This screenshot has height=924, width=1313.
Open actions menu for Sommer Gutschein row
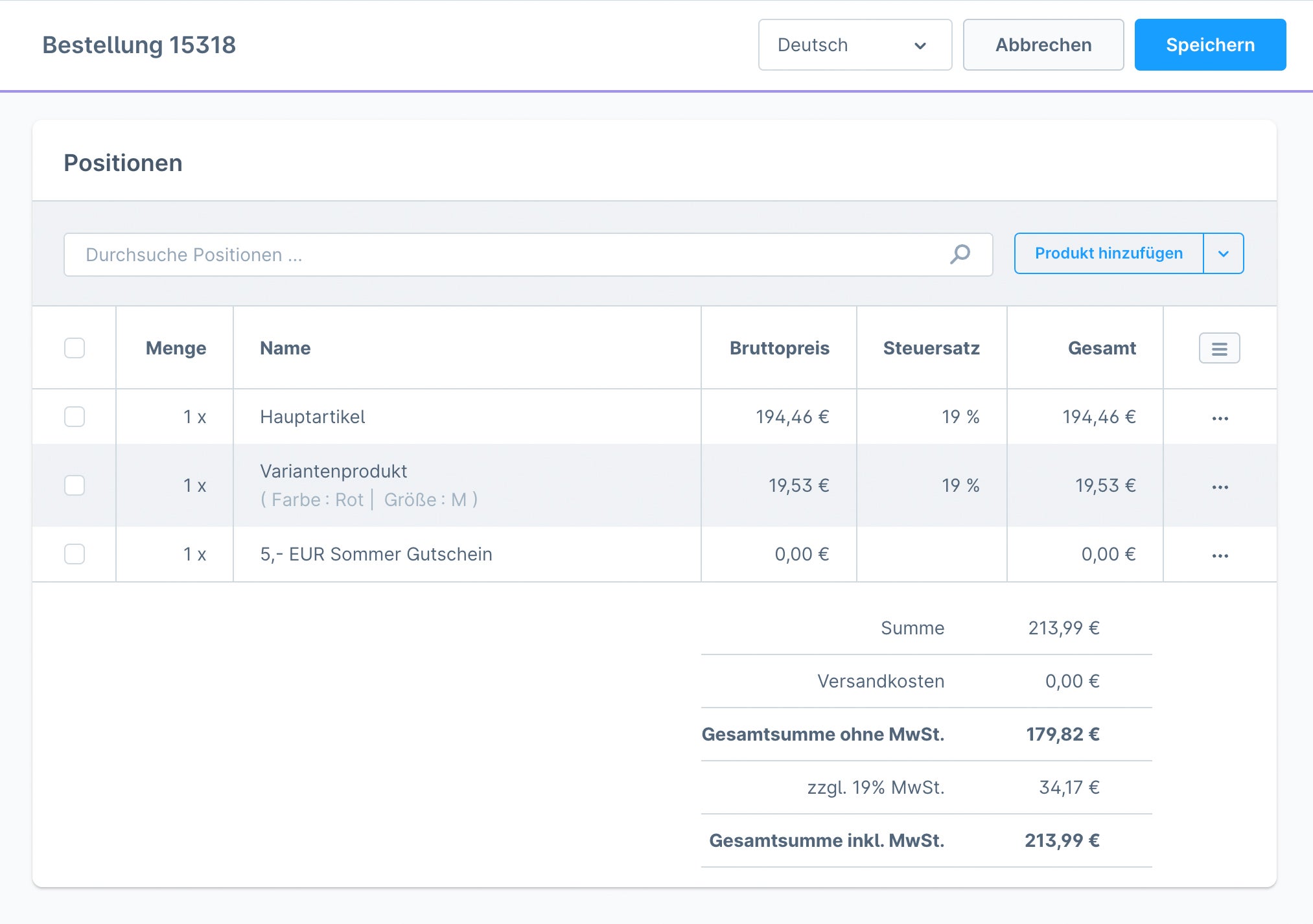coord(1220,555)
